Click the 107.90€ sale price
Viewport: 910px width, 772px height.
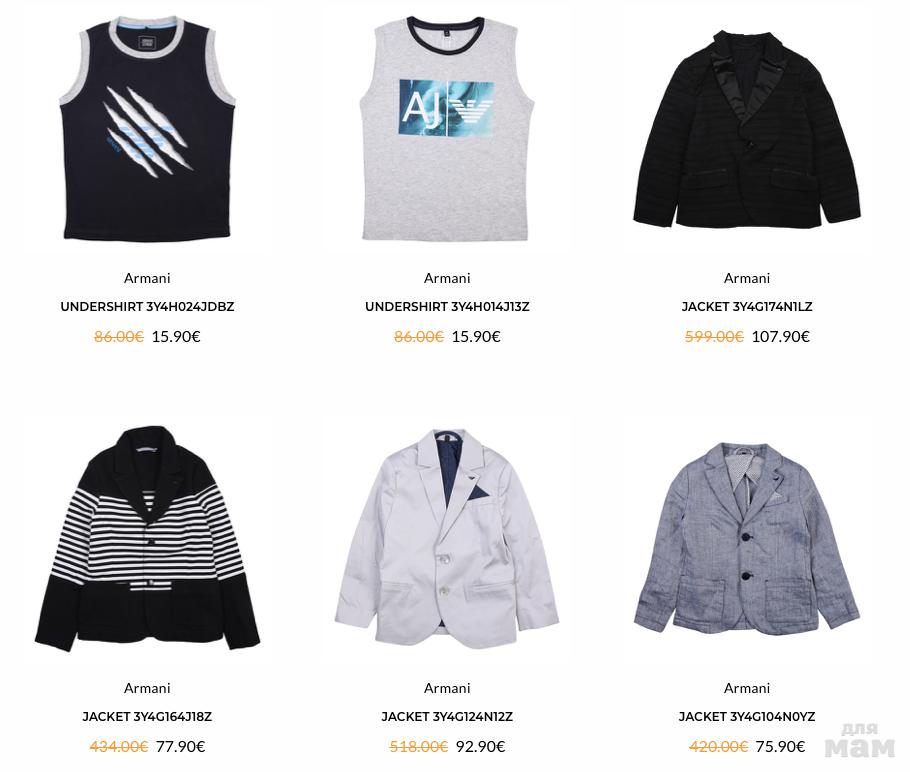(781, 337)
